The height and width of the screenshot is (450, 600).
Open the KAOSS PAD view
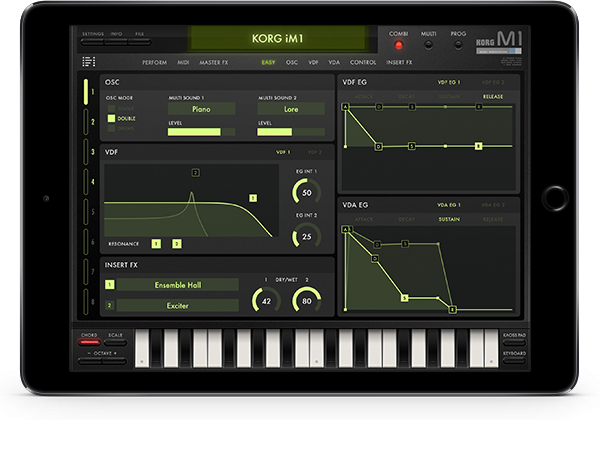pos(514,342)
